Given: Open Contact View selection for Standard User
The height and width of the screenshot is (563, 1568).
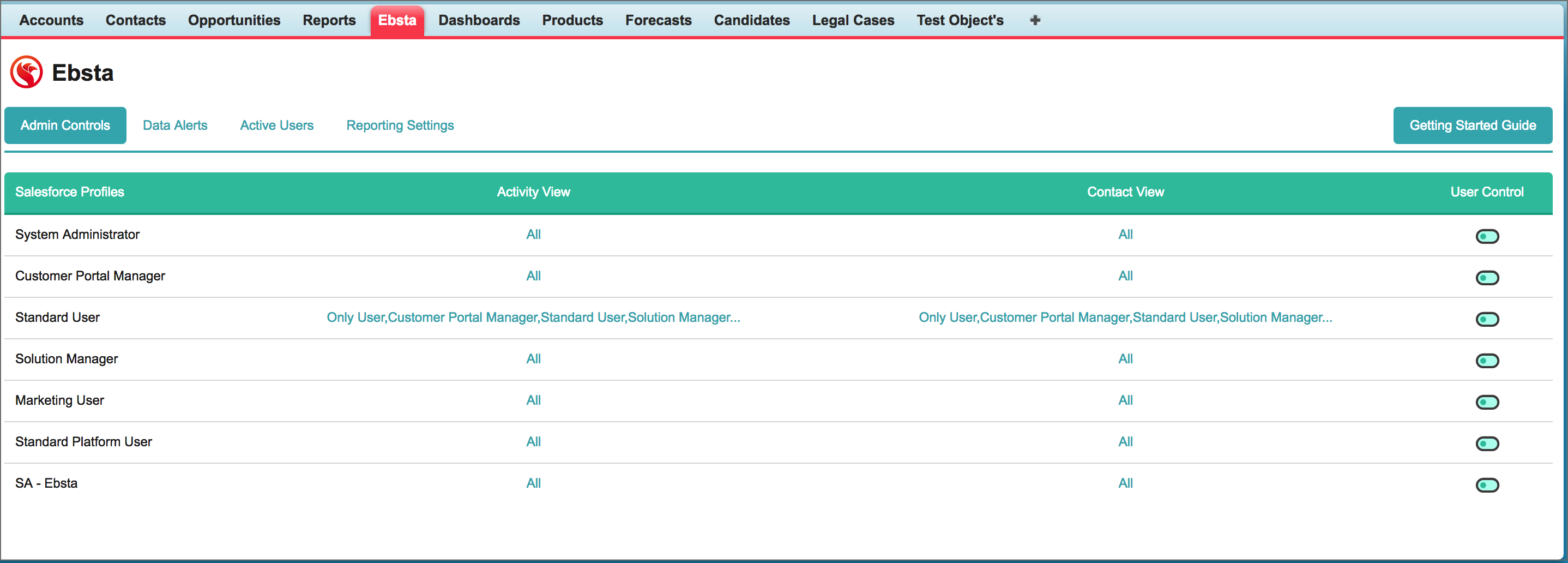Looking at the screenshot, I should tap(1125, 318).
